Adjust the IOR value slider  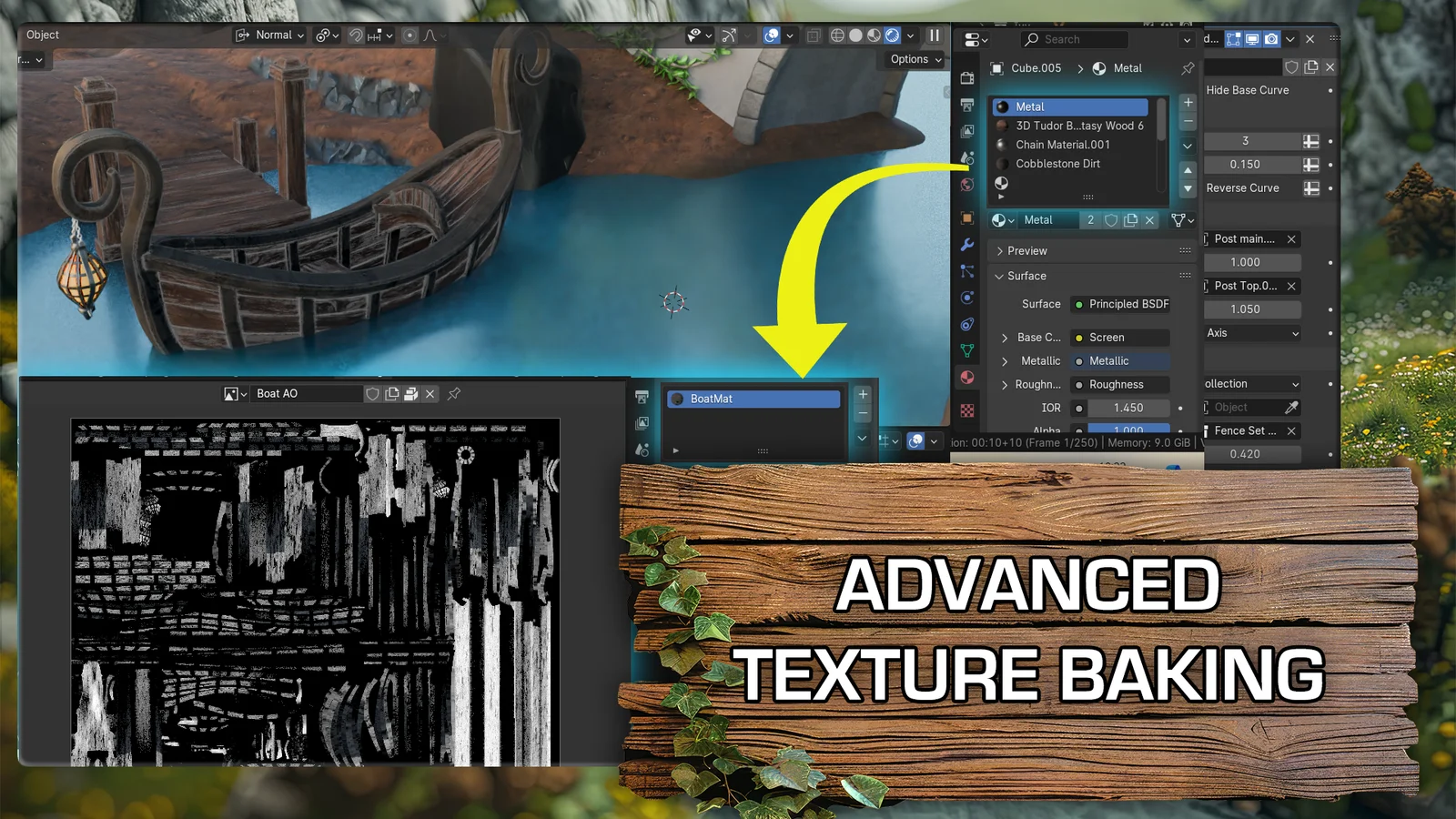[x=1127, y=409]
